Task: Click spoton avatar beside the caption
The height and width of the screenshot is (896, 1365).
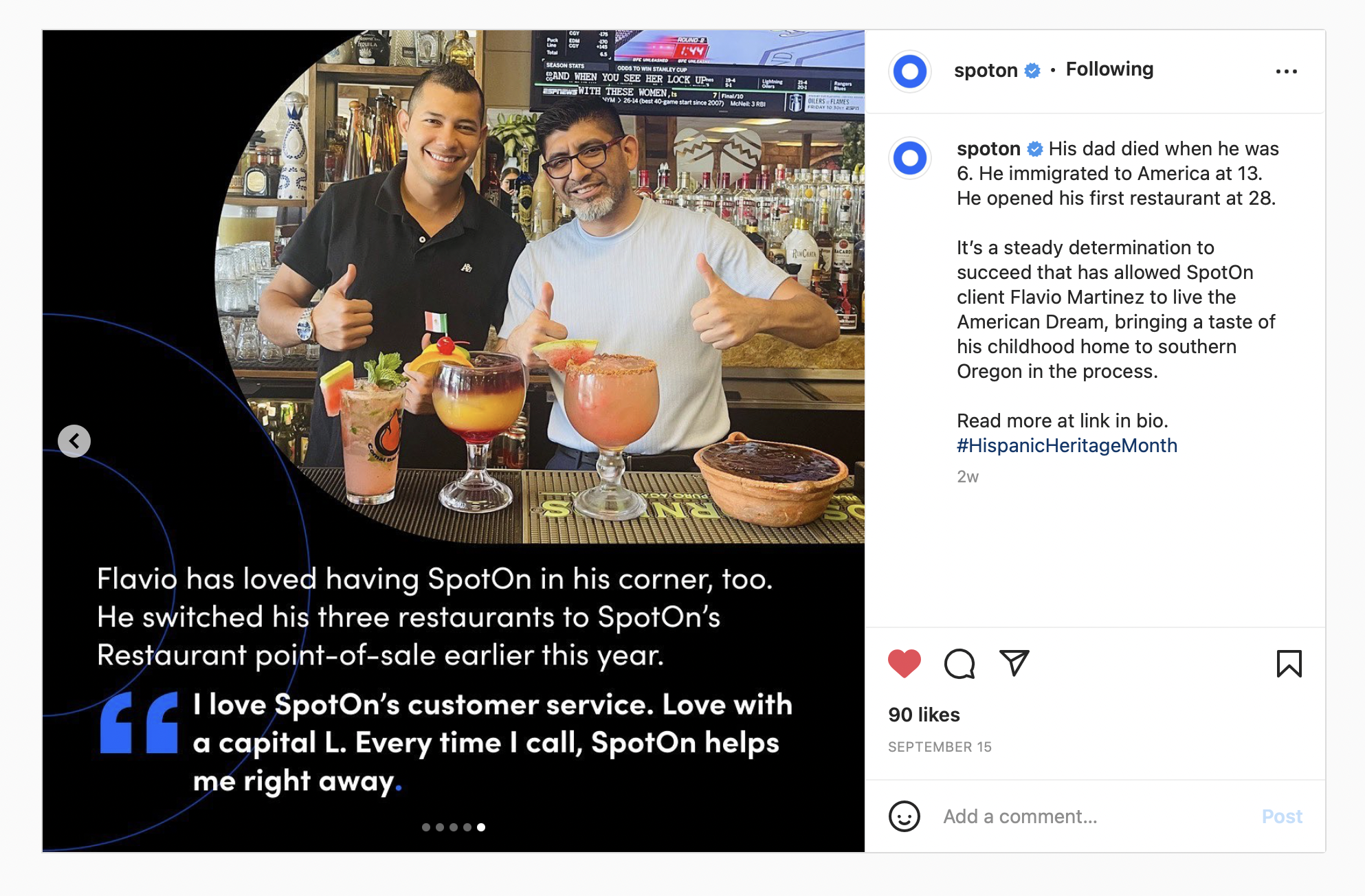Action: click(x=910, y=158)
